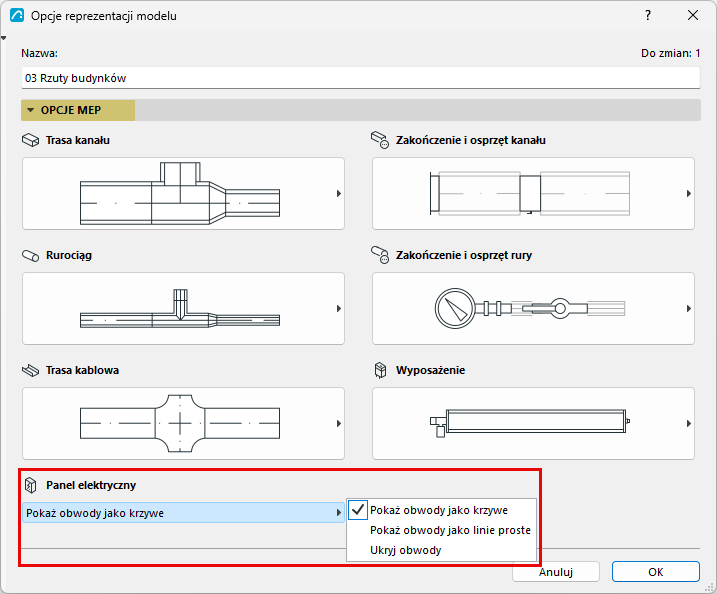Click the Trasa kanału duct preview thumbnail
Viewport: 717px width, 594px height.
click(x=183, y=193)
